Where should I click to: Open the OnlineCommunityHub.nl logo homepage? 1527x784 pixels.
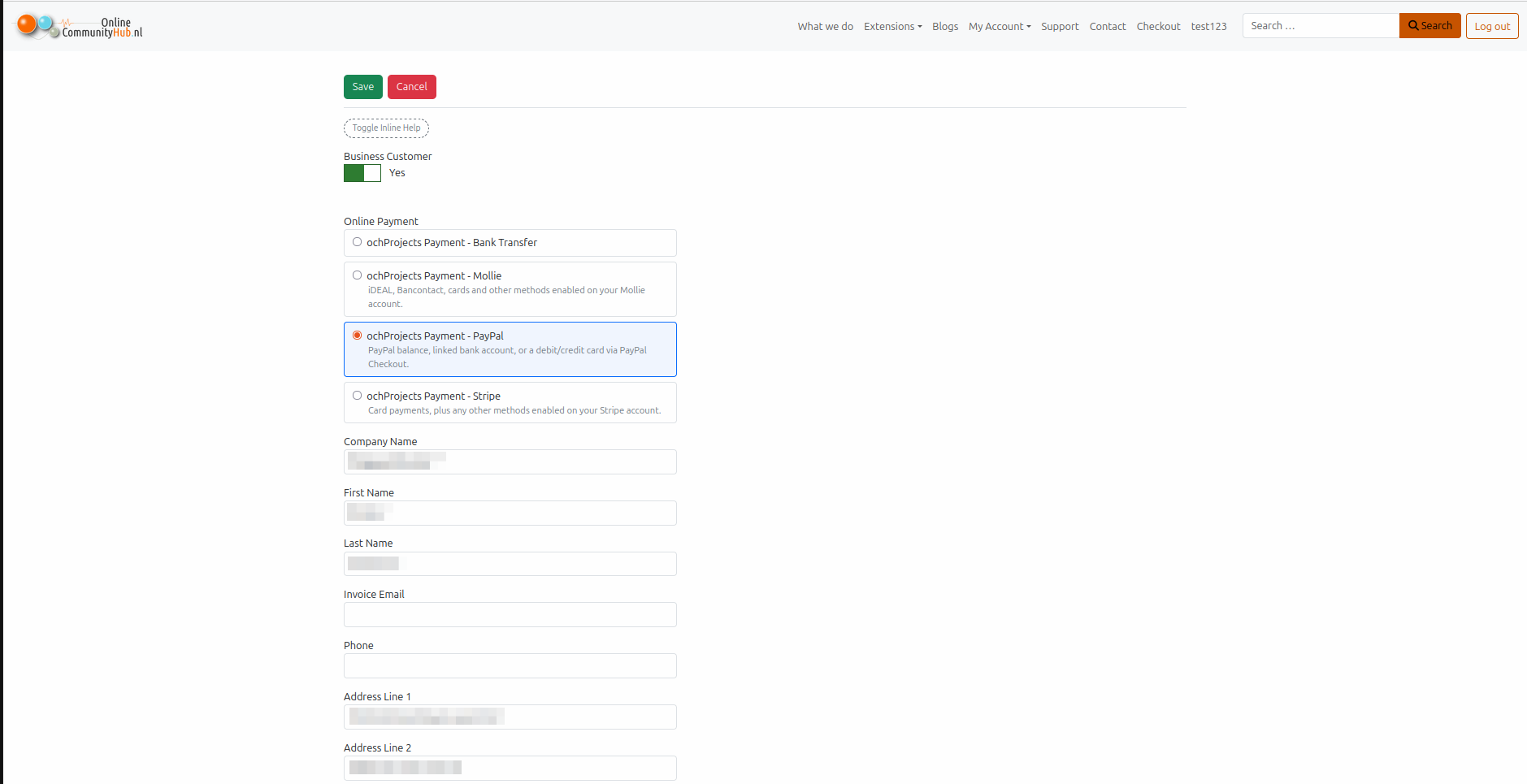(x=80, y=27)
